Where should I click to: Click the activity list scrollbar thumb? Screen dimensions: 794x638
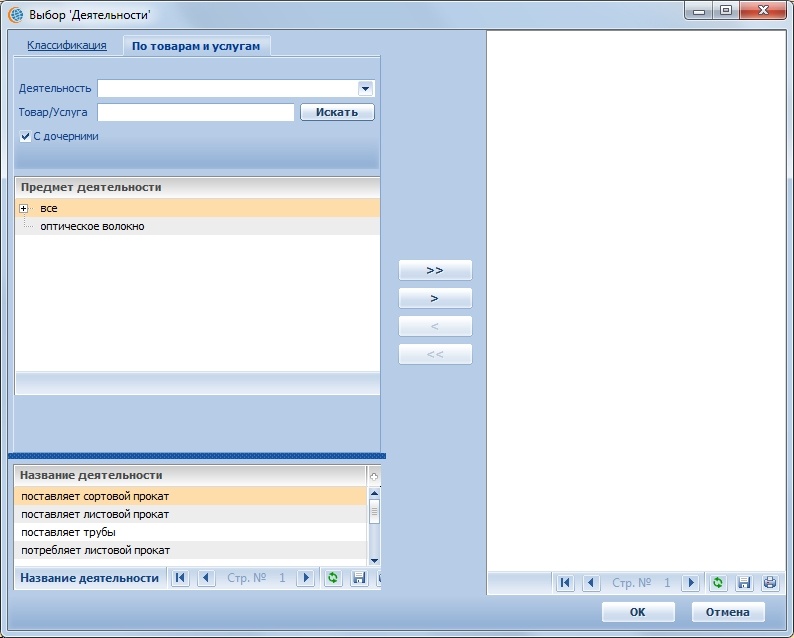(374, 511)
